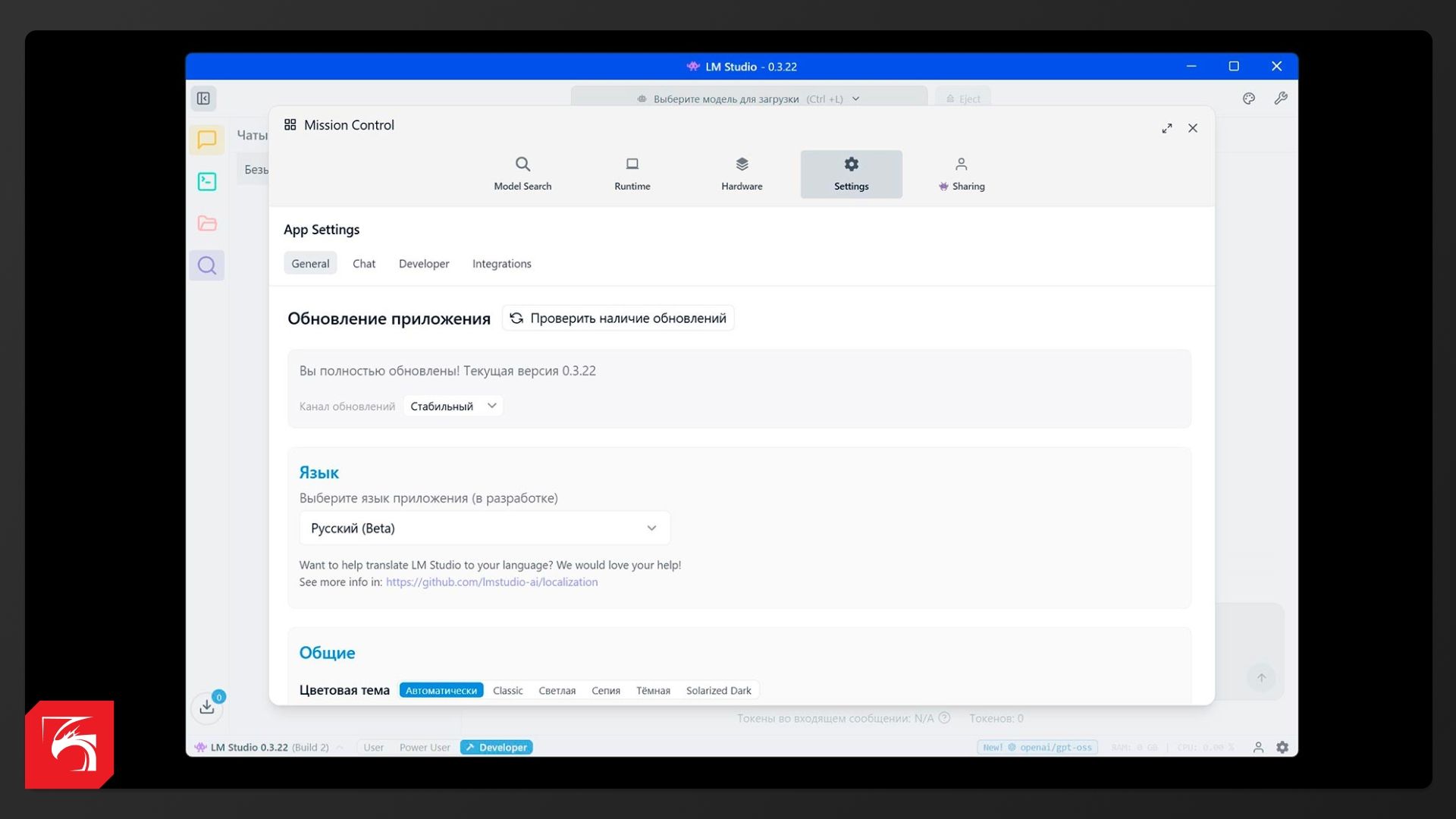Switch to Power User mode
The height and width of the screenshot is (819, 1456).
pyautogui.click(x=424, y=747)
